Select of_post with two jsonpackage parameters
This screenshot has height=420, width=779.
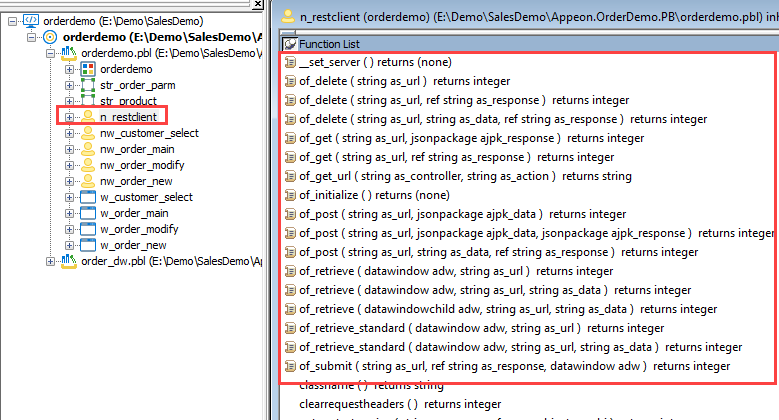(537, 233)
